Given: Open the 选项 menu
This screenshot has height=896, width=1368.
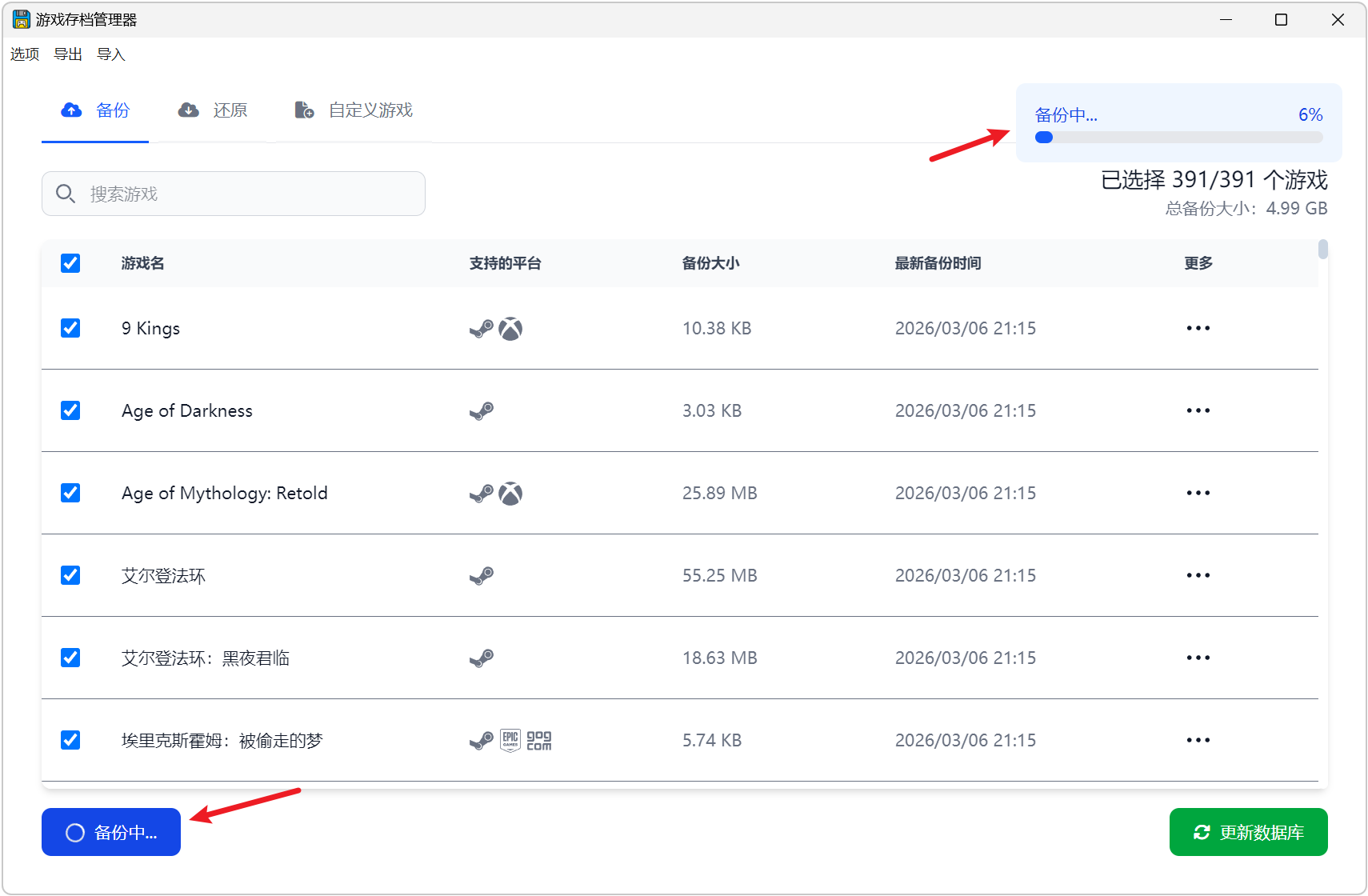Looking at the screenshot, I should (x=25, y=54).
